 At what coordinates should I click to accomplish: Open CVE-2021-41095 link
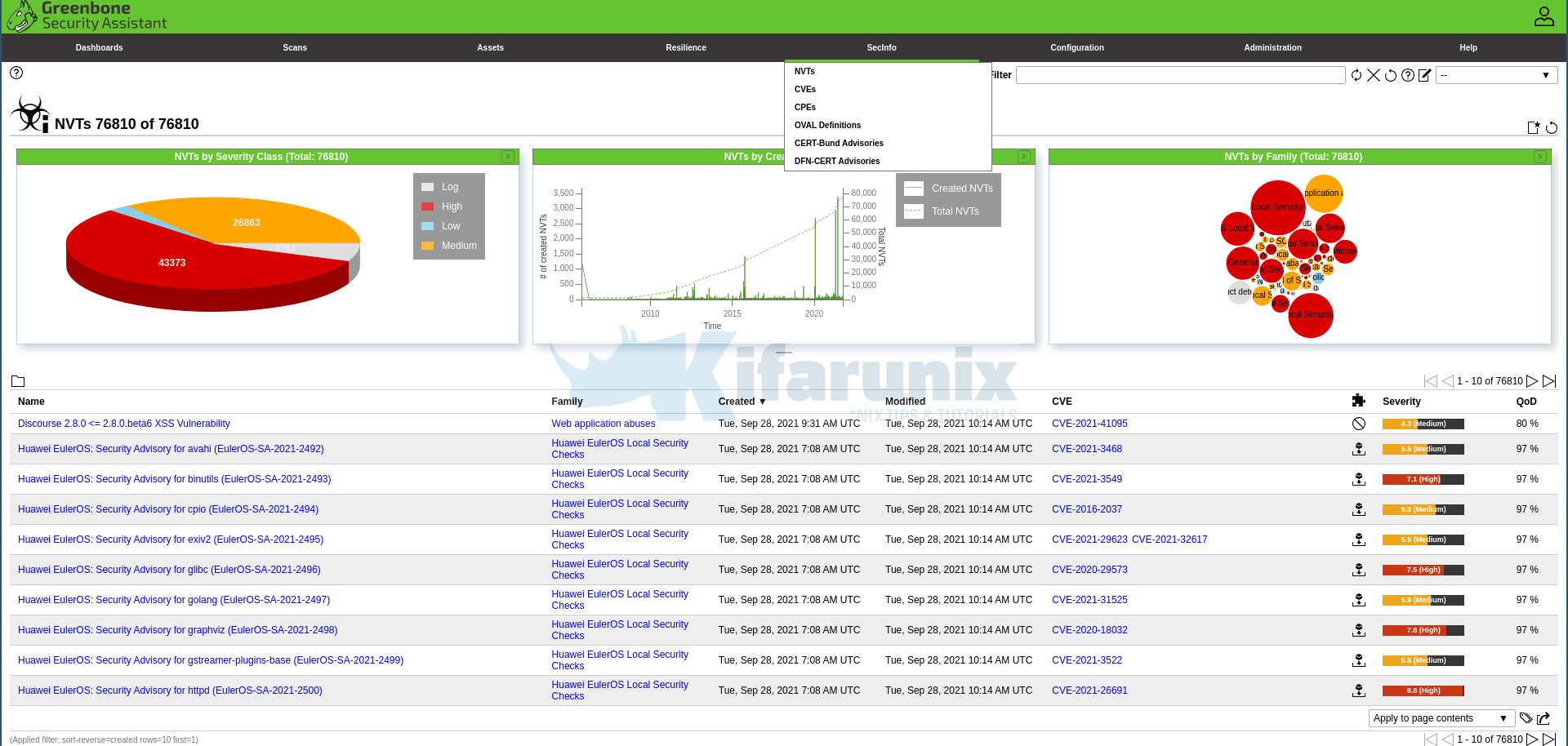click(1089, 424)
